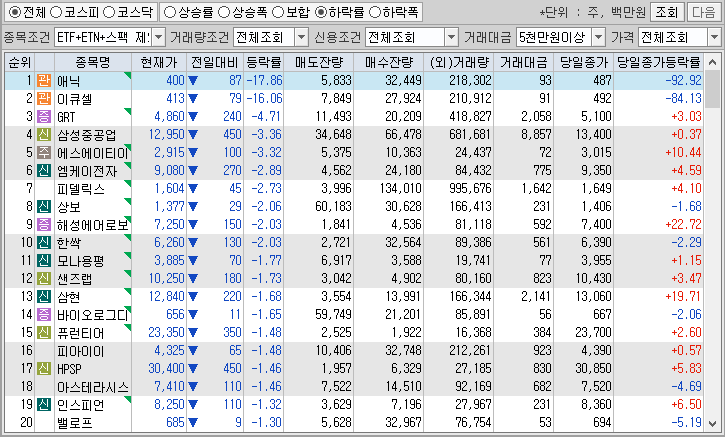This screenshot has height=437, width=725.
Task: Click the 다음 next button
Action: [704, 12]
